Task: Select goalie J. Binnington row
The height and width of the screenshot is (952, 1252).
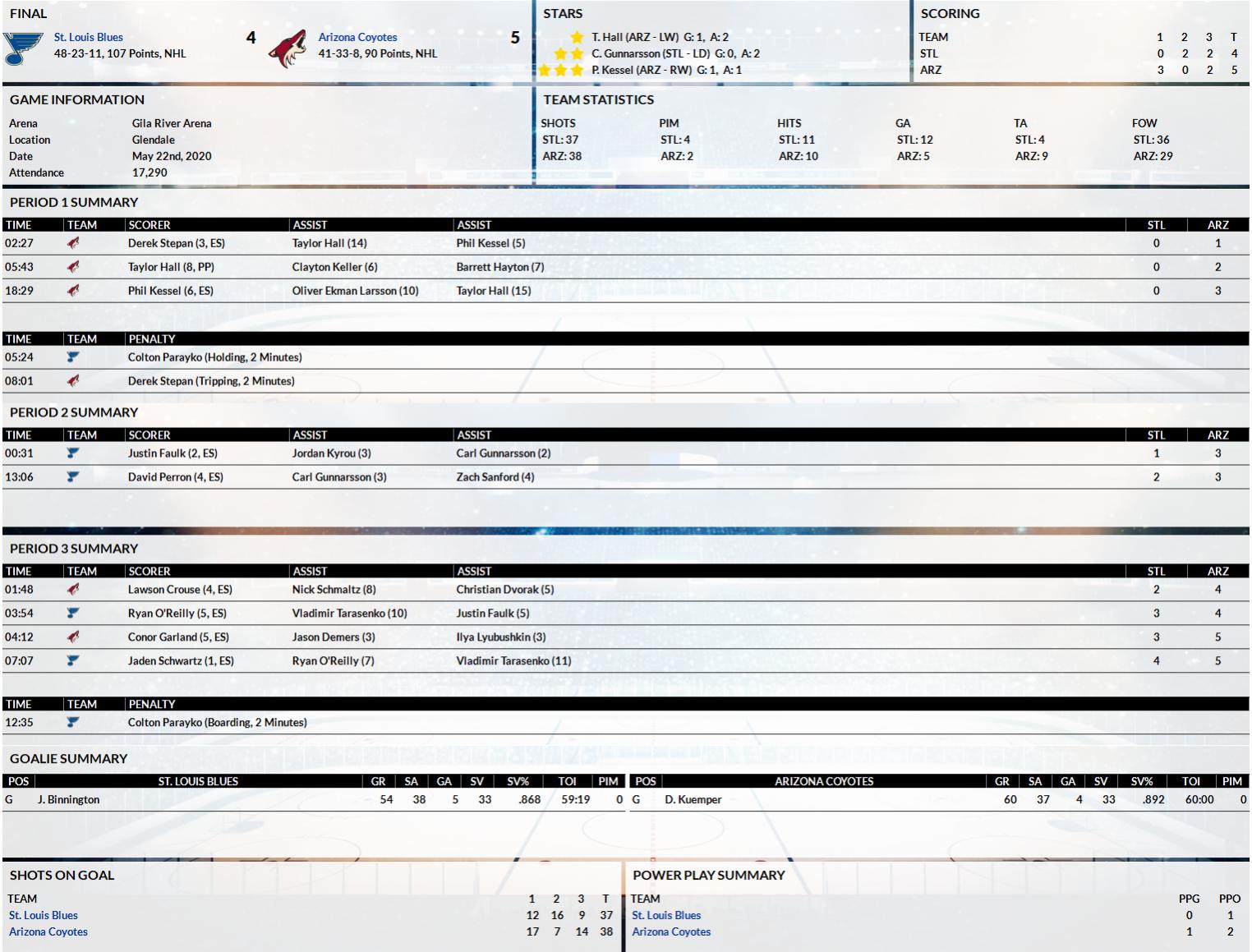Action: (315, 800)
